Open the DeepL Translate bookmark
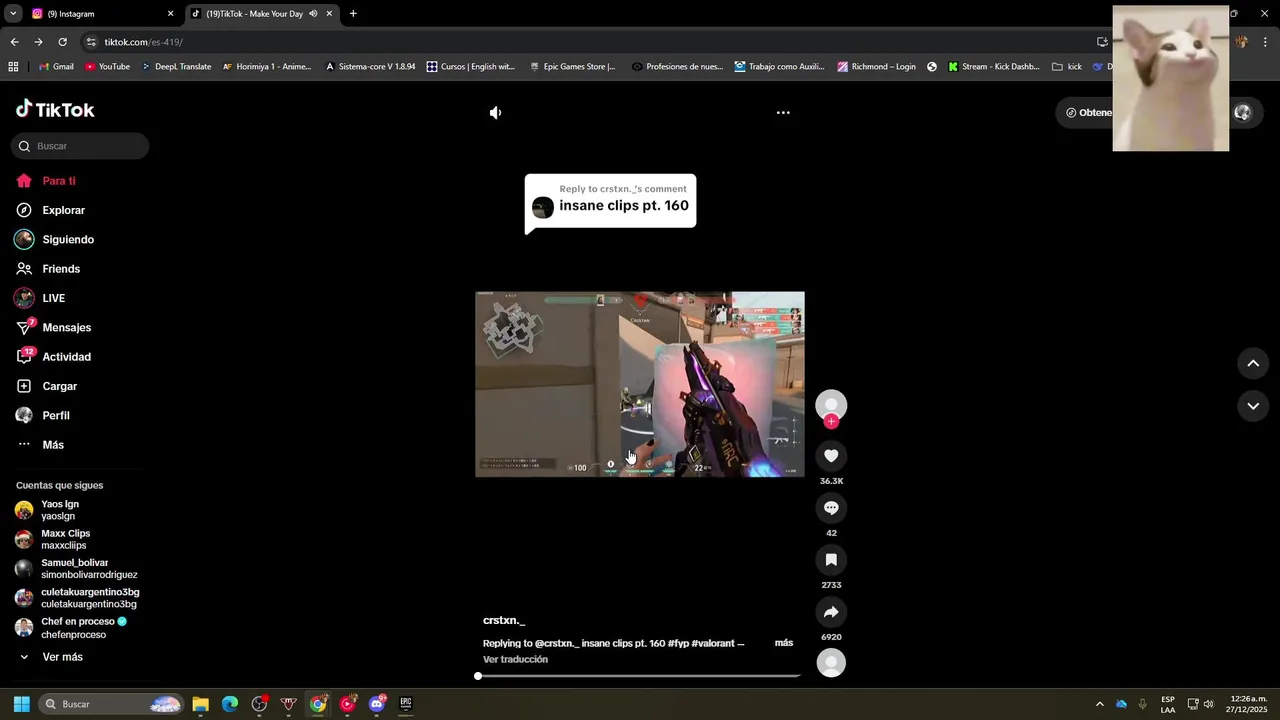The width and height of the screenshot is (1280, 720). (176, 67)
